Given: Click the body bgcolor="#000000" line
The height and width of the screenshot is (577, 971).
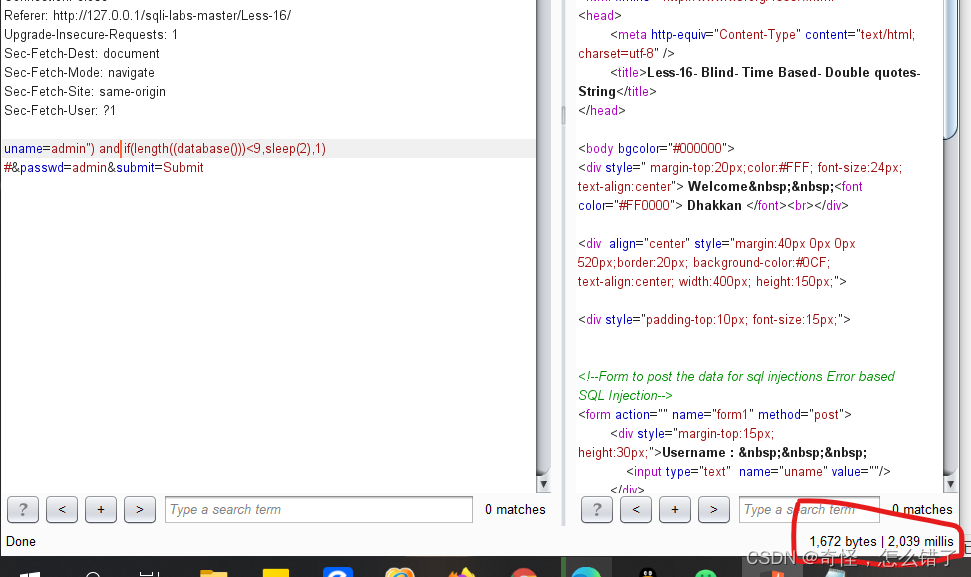Looking at the screenshot, I should pos(656,149).
